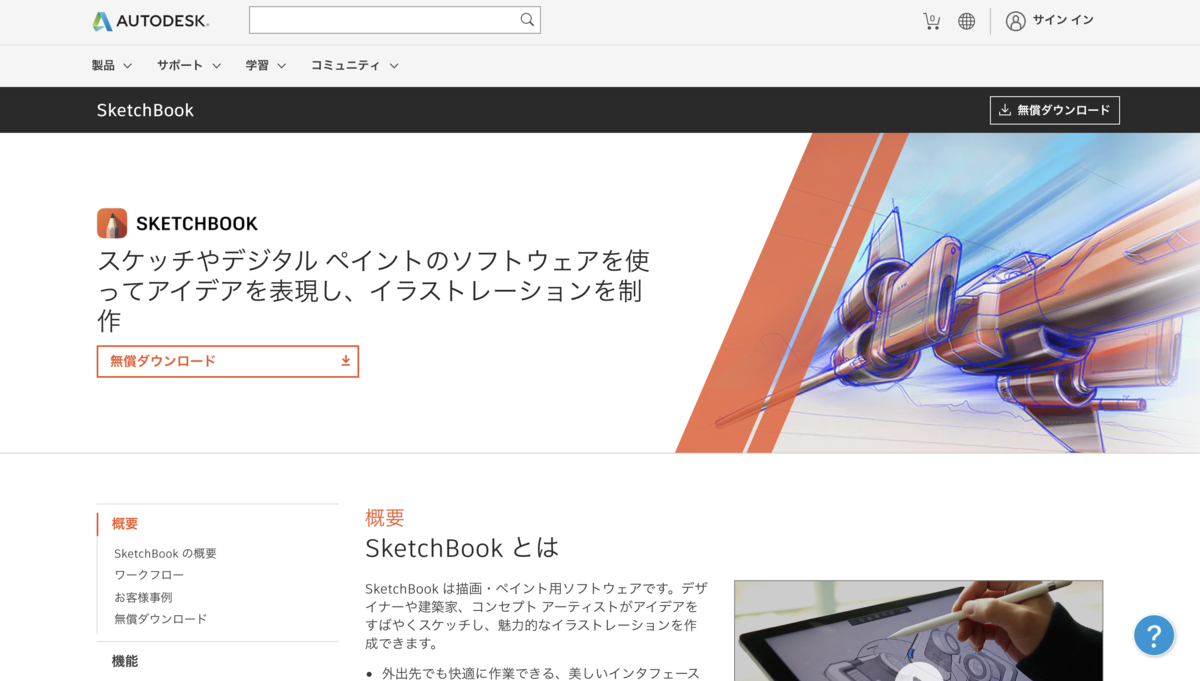Click the tablet sketching video thumbnail
Viewport: 1200px width, 681px height.
[x=918, y=631]
